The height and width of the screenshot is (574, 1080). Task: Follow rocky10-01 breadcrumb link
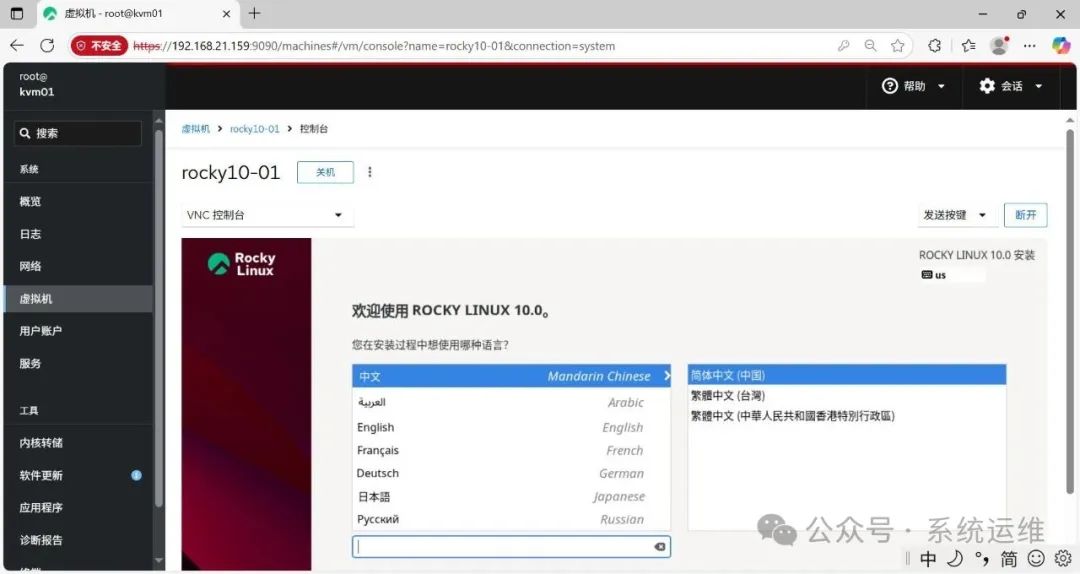click(x=254, y=129)
